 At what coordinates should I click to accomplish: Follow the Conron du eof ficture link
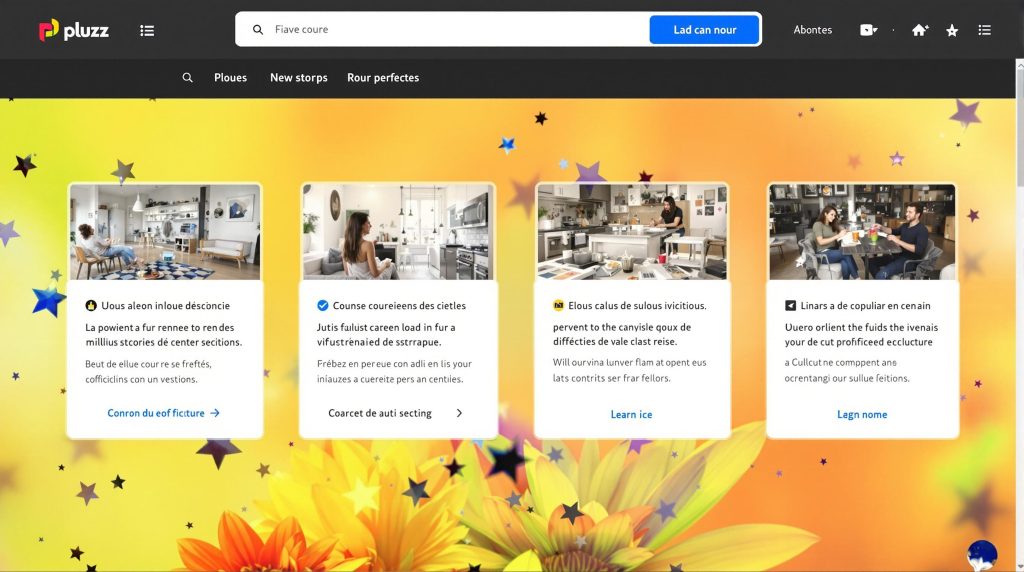(x=163, y=413)
